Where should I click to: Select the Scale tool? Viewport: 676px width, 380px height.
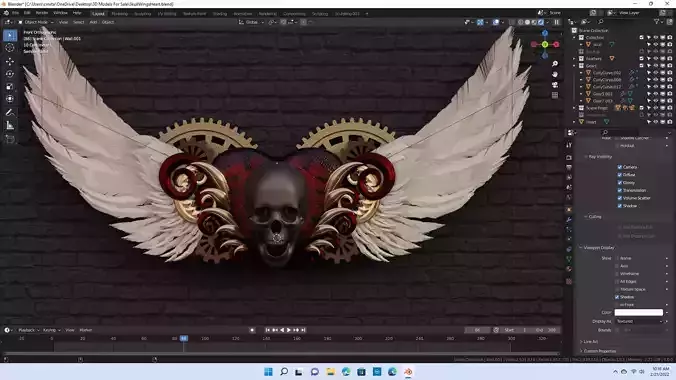[x=10, y=87]
